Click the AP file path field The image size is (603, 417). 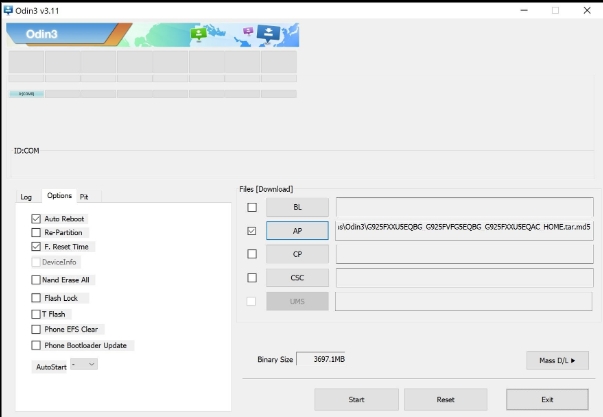pyautogui.click(x=465, y=231)
